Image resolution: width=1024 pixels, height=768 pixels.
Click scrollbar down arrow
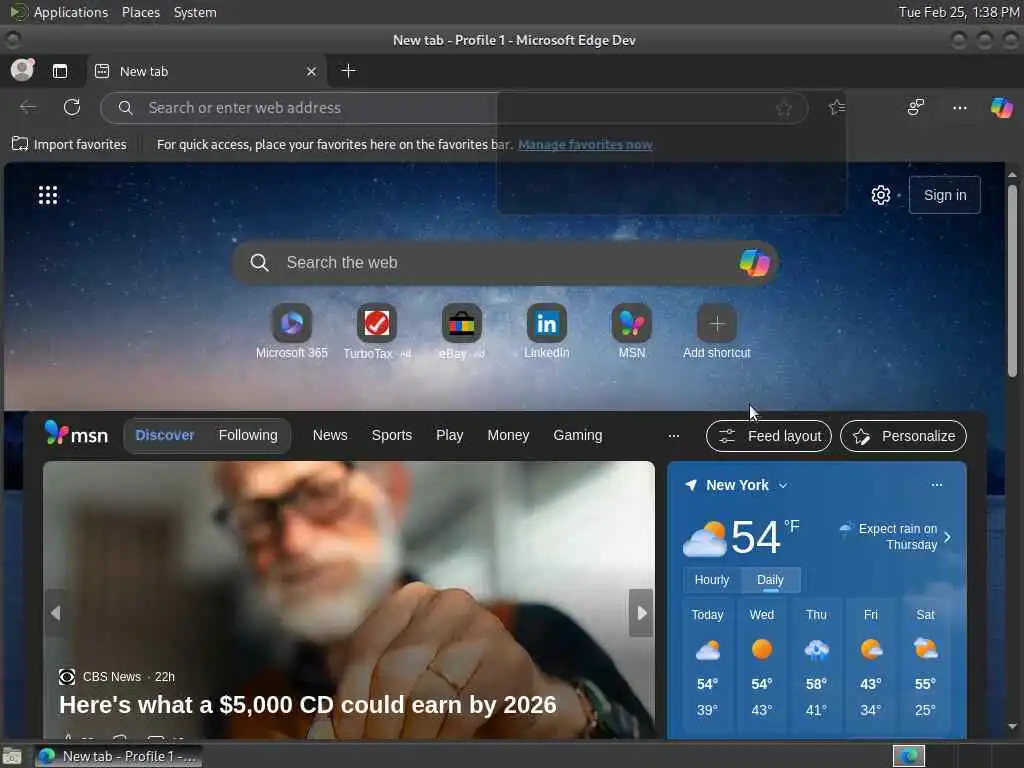click(x=1012, y=726)
